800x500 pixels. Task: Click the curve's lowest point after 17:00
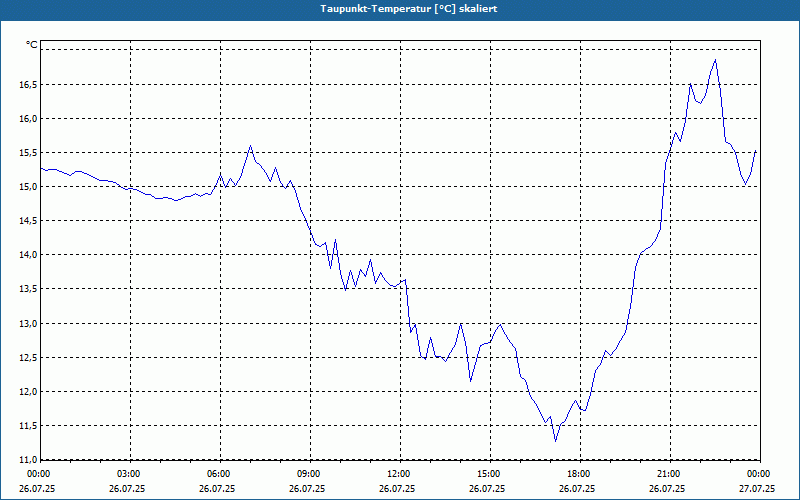556,441
